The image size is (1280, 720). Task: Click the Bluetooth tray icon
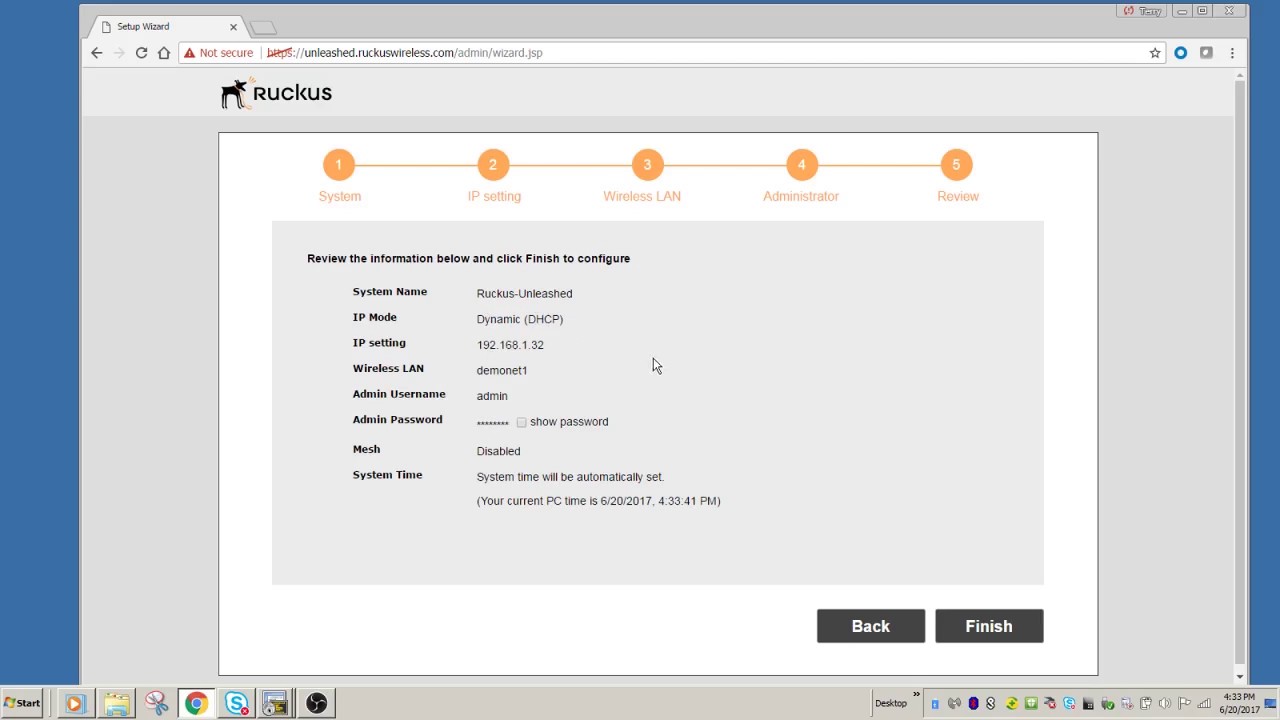click(x=973, y=703)
